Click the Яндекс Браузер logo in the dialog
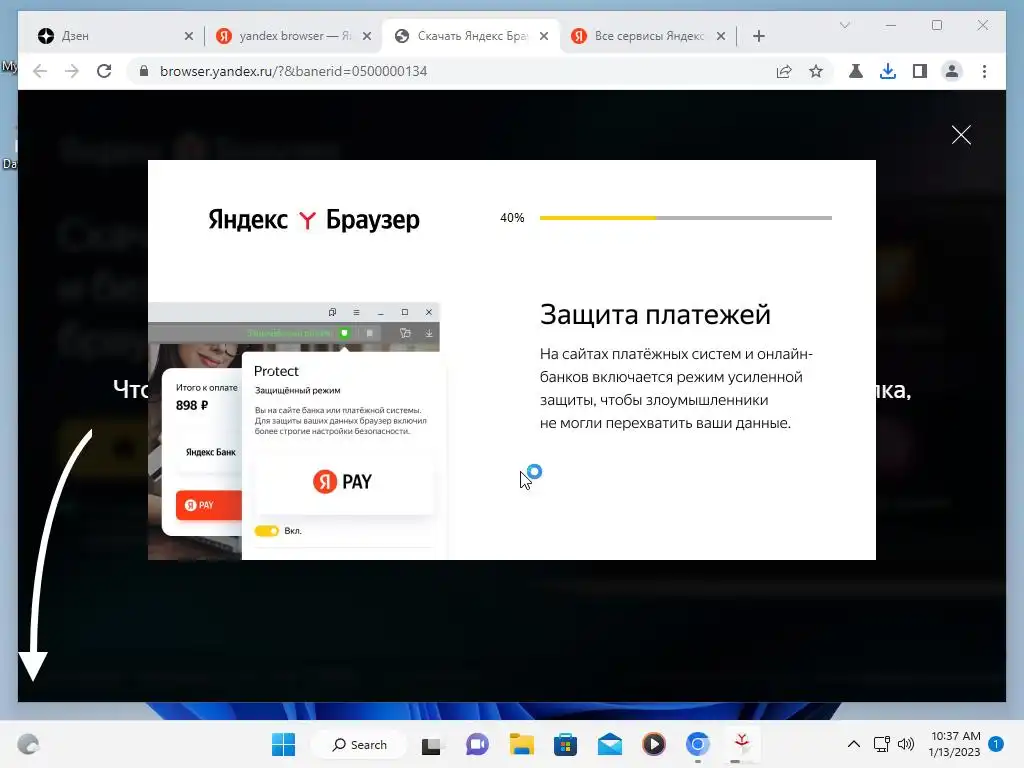The height and width of the screenshot is (768, 1024). (x=313, y=220)
